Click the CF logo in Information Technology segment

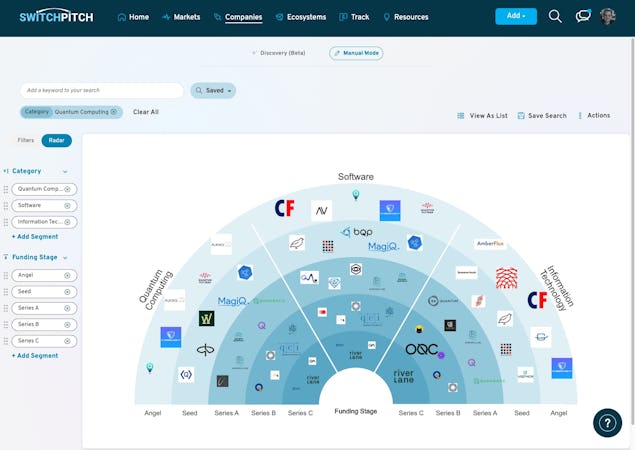[537, 300]
